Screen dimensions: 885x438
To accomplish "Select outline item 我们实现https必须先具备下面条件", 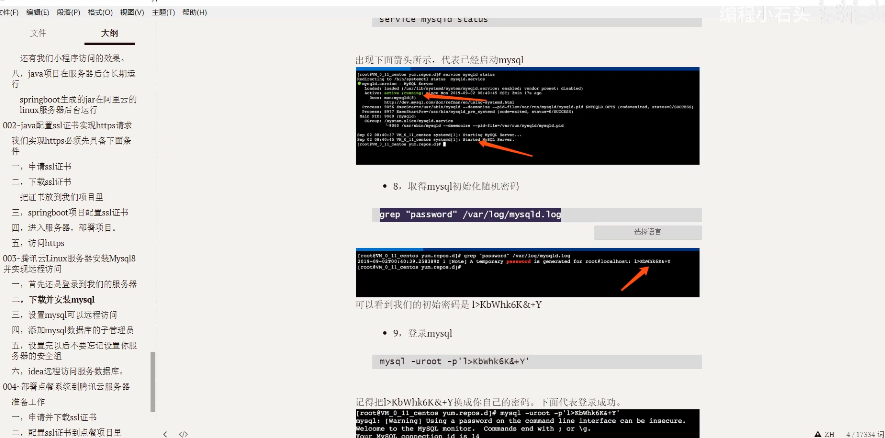I will pyautogui.click(x=72, y=146).
